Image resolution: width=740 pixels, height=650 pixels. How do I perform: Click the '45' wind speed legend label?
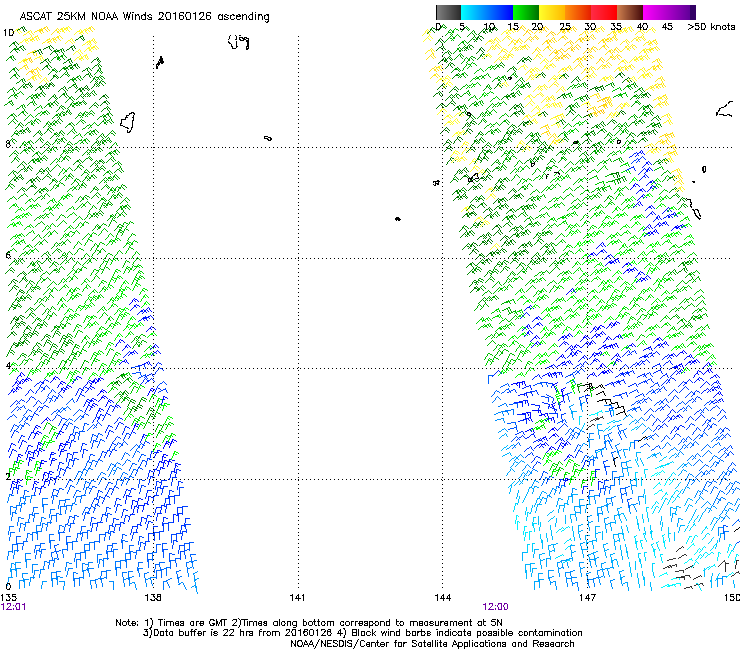point(667,27)
